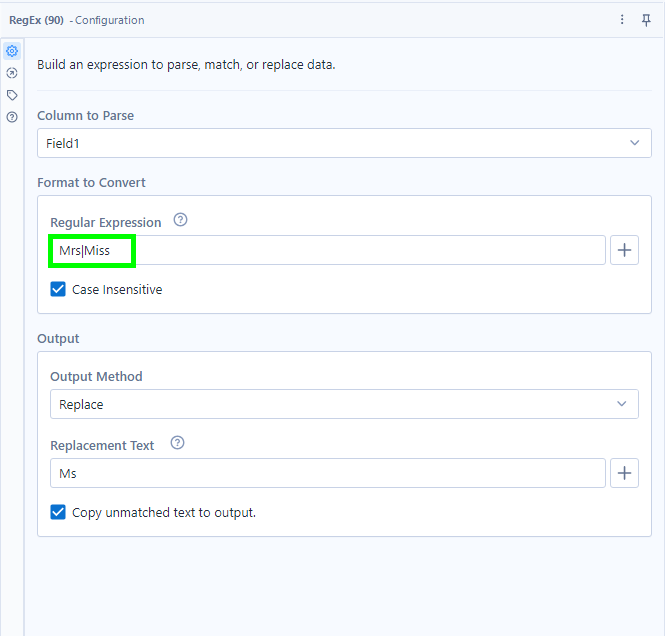Open the Navigation tab icon in sidebar
The height and width of the screenshot is (636, 665).
(x=12, y=73)
